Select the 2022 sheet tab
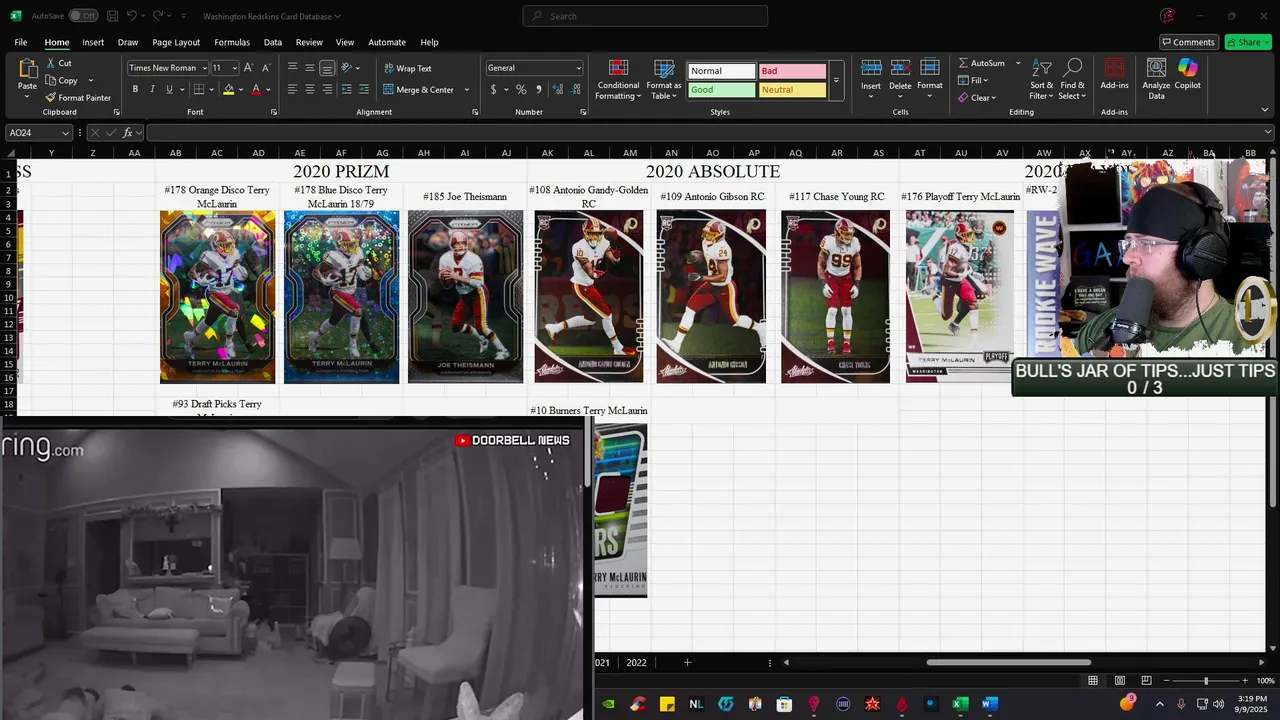 pyautogui.click(x=636, y=662)
